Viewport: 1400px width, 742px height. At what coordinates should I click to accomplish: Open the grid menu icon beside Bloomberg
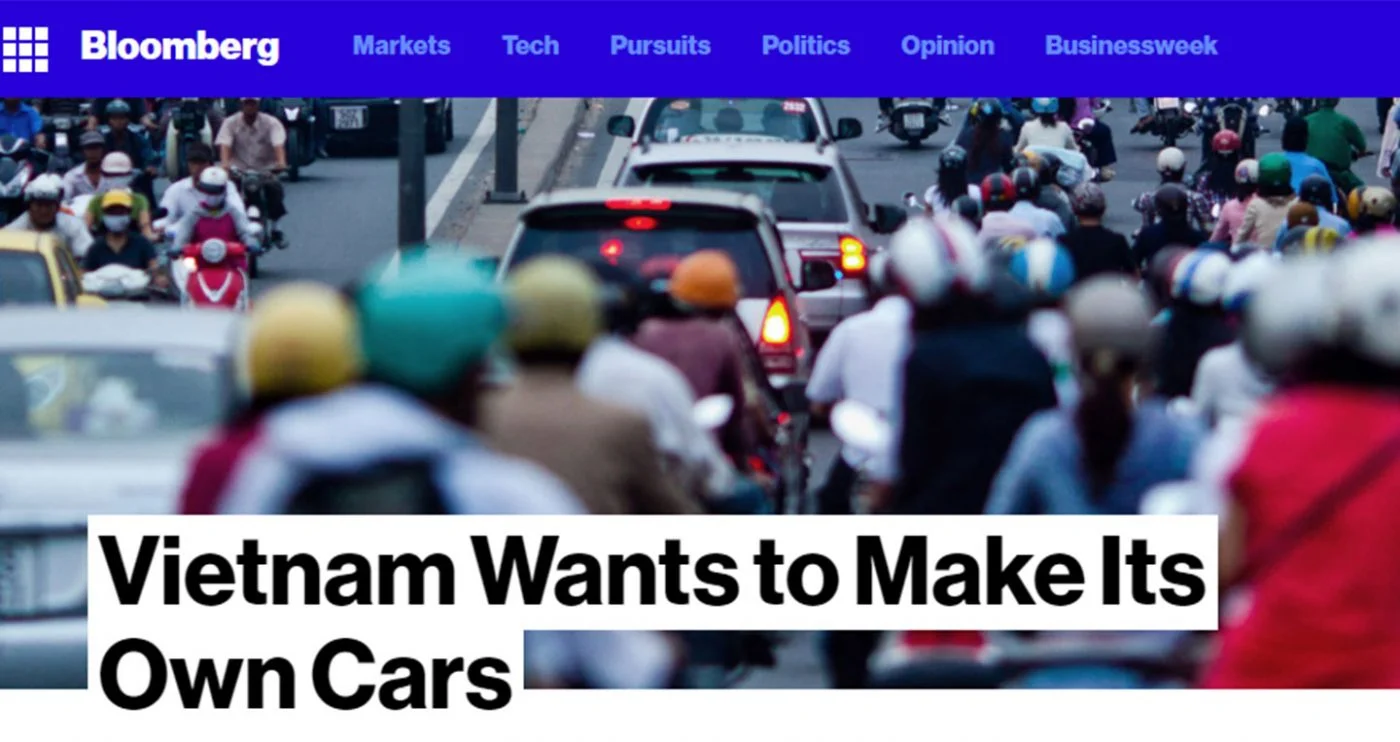point(25,48)
